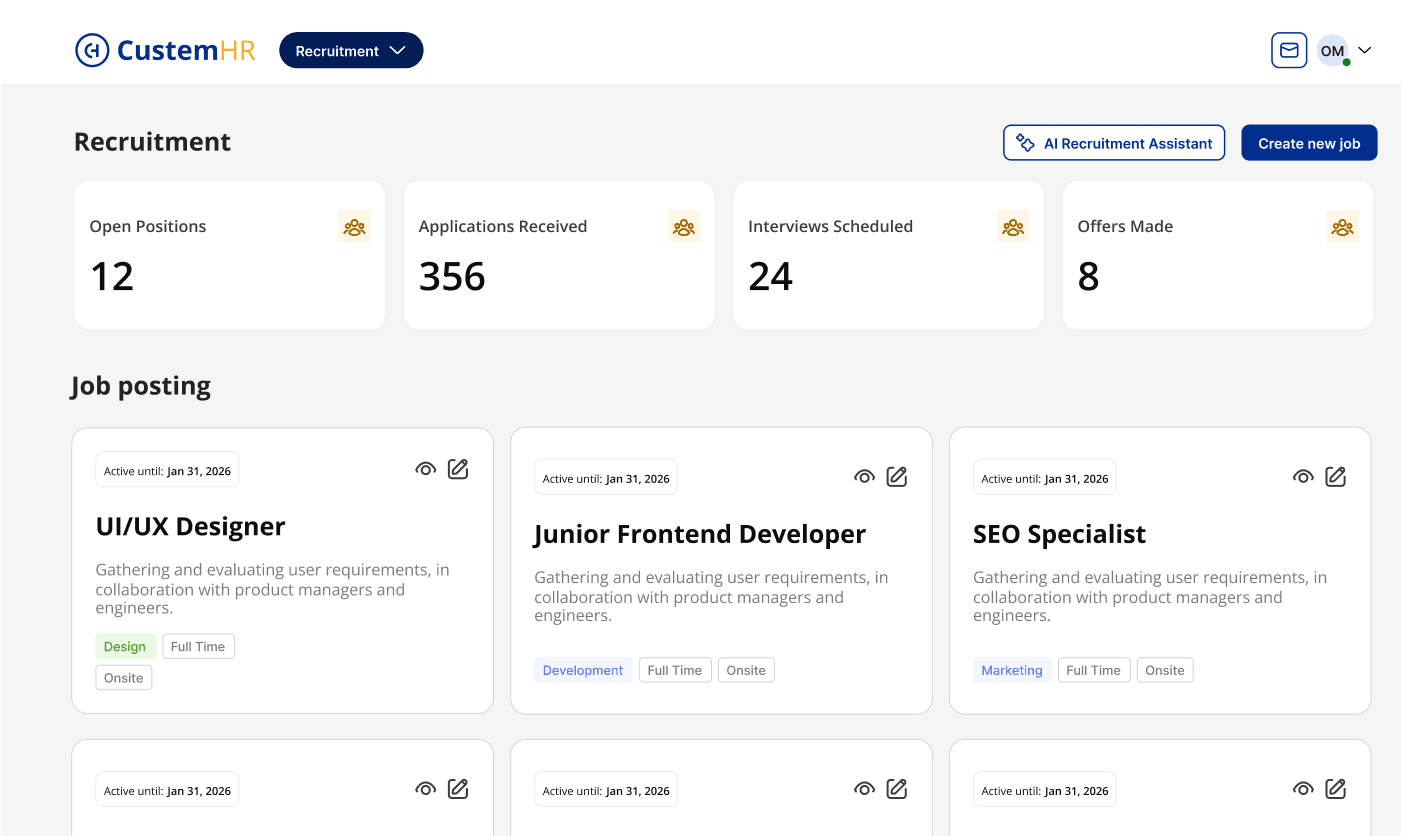Edit the UI/UX Designer job posting
Viewport: 1401px width, 836px height.
458,469
